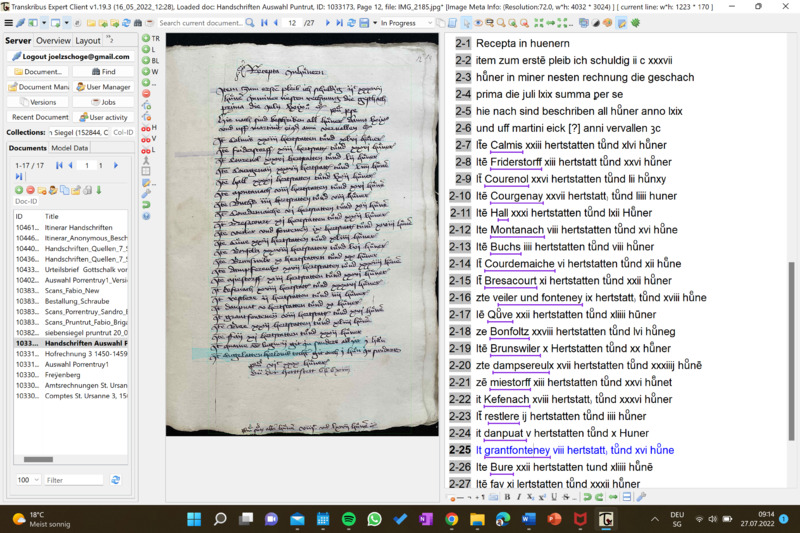This screenshot has height=533, width=800.
Task: Toggle italic formatting in transcription editor
Action: click(x=520, y=497)
